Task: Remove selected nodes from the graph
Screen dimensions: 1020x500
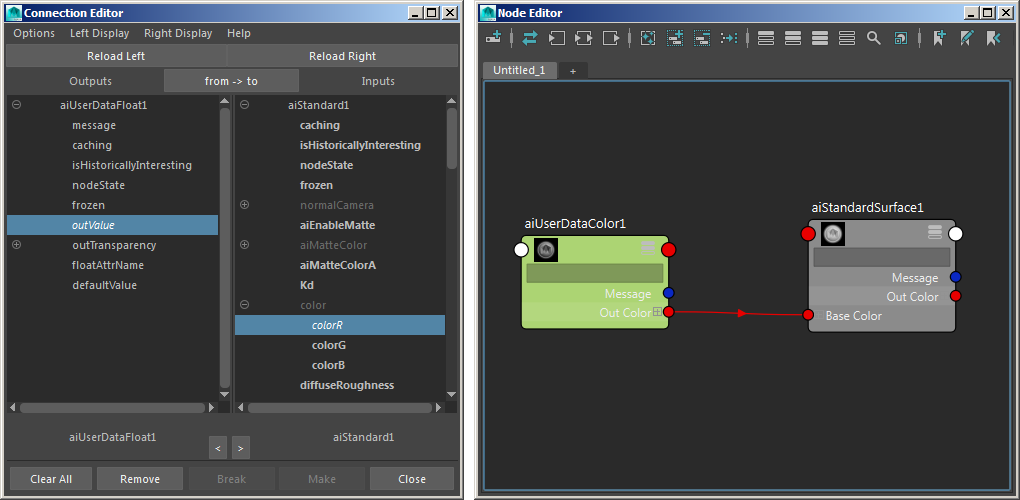Action: click(702, 38)
